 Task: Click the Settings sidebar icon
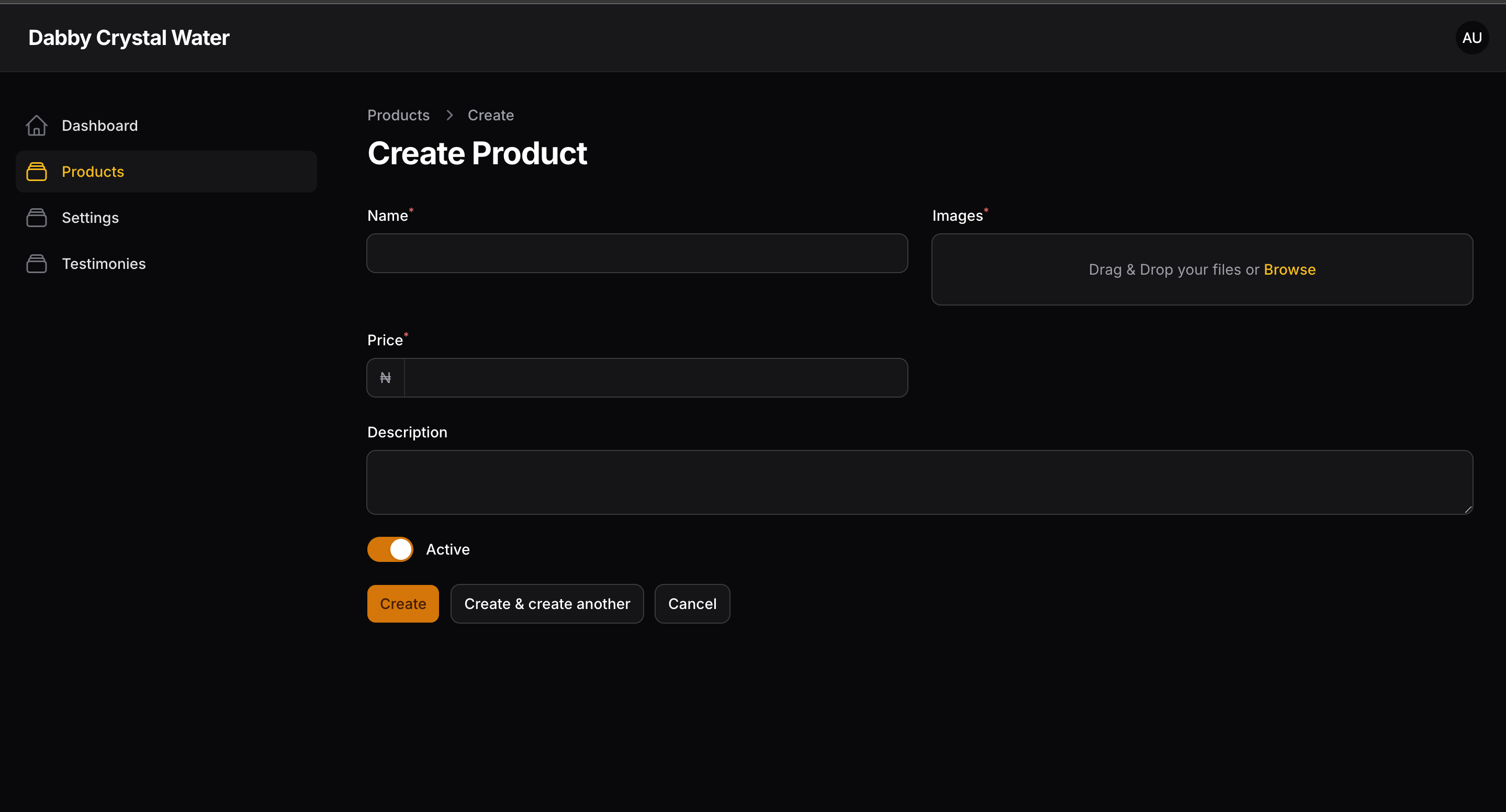(x=36, y=218)
